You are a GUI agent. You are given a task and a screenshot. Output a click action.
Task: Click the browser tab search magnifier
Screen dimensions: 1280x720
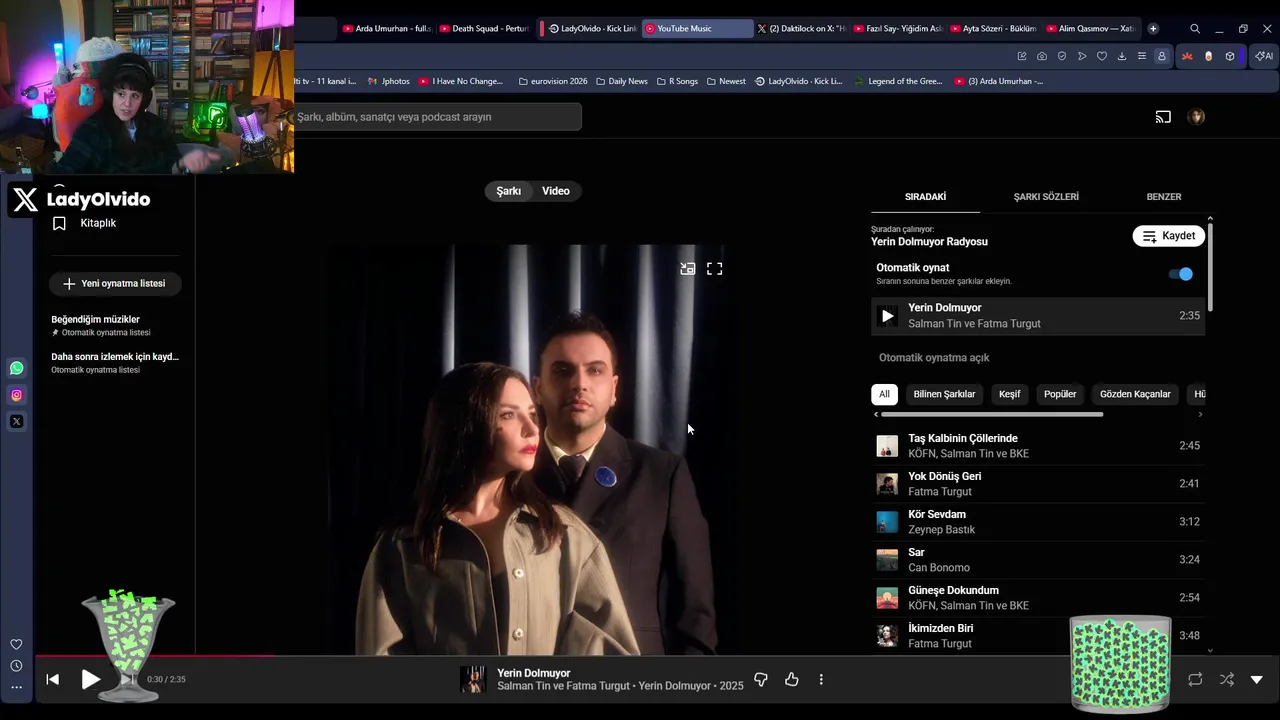coord(1195,29)
